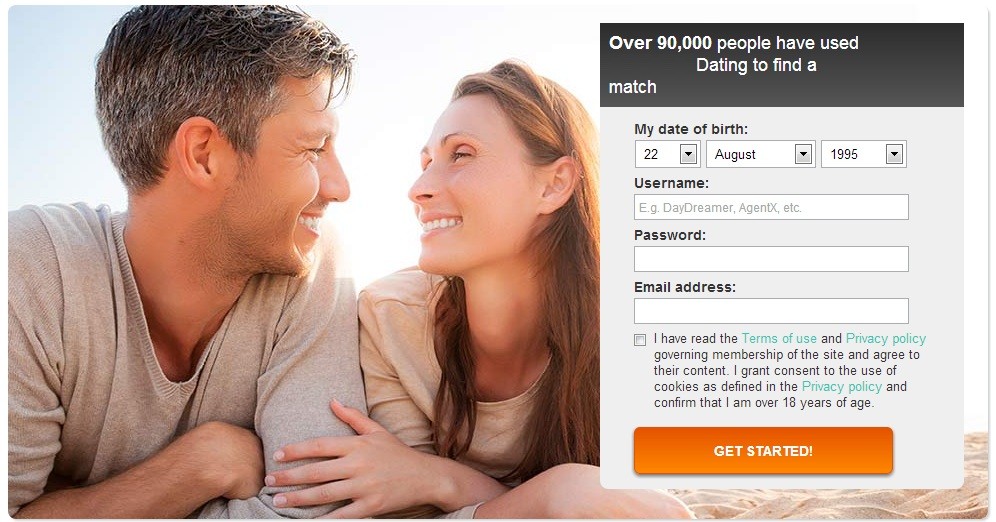Click the GET STARTED! button
The image size is (996, 522).
764,451
